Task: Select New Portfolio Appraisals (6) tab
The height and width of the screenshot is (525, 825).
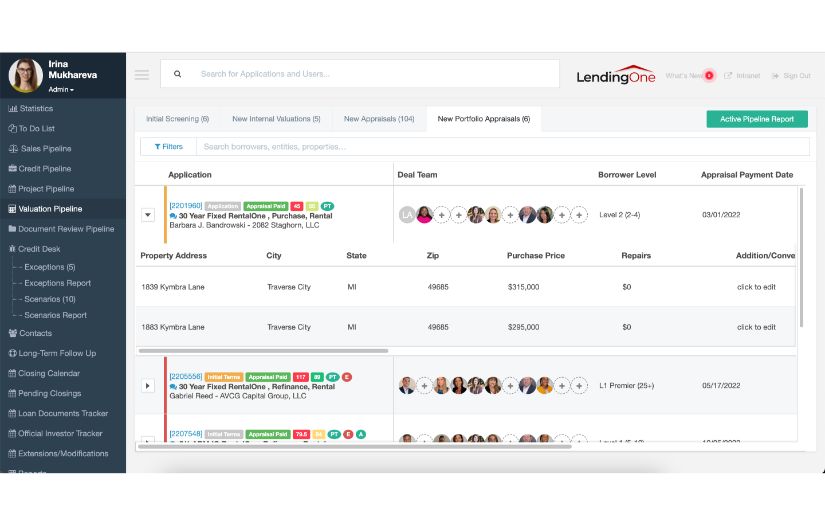Action: [484, 119]
